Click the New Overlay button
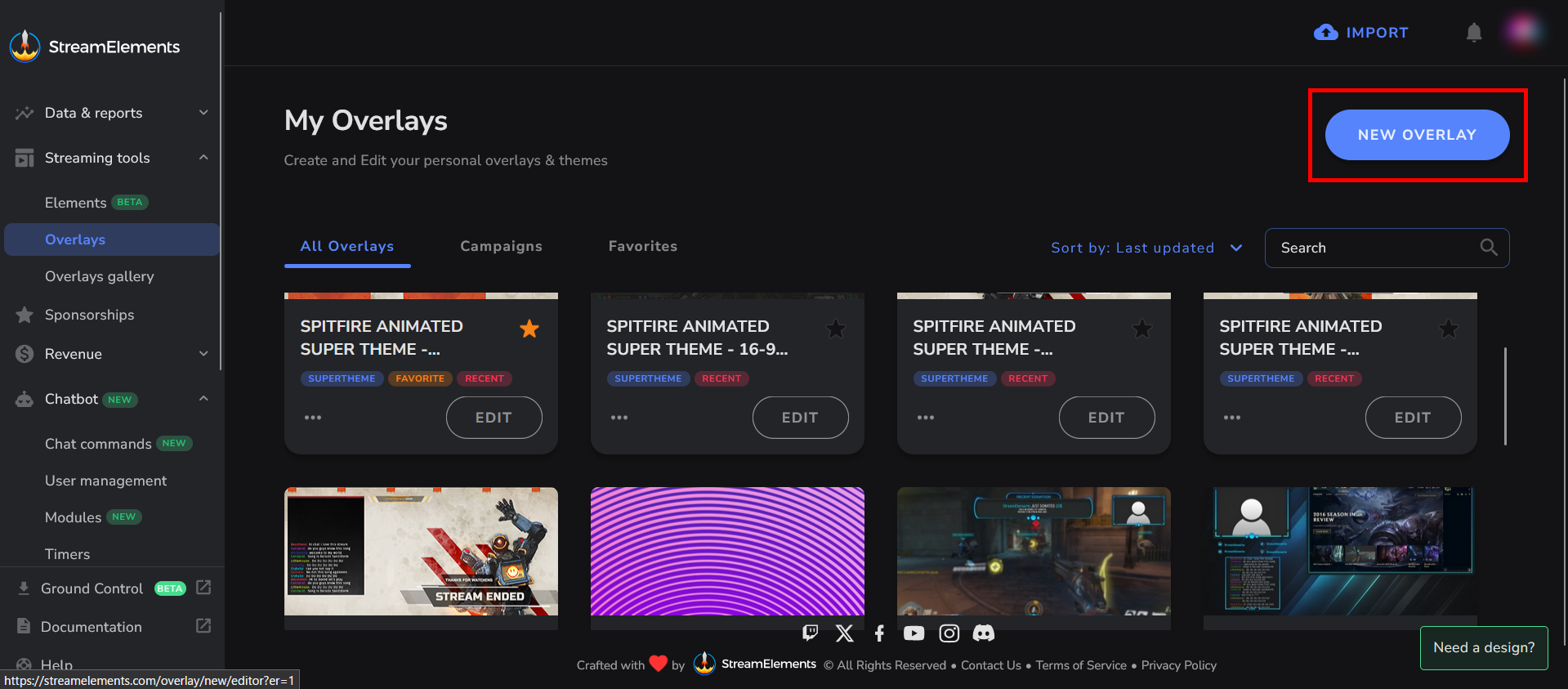1568x689 pixels. tap(1417, 135)
